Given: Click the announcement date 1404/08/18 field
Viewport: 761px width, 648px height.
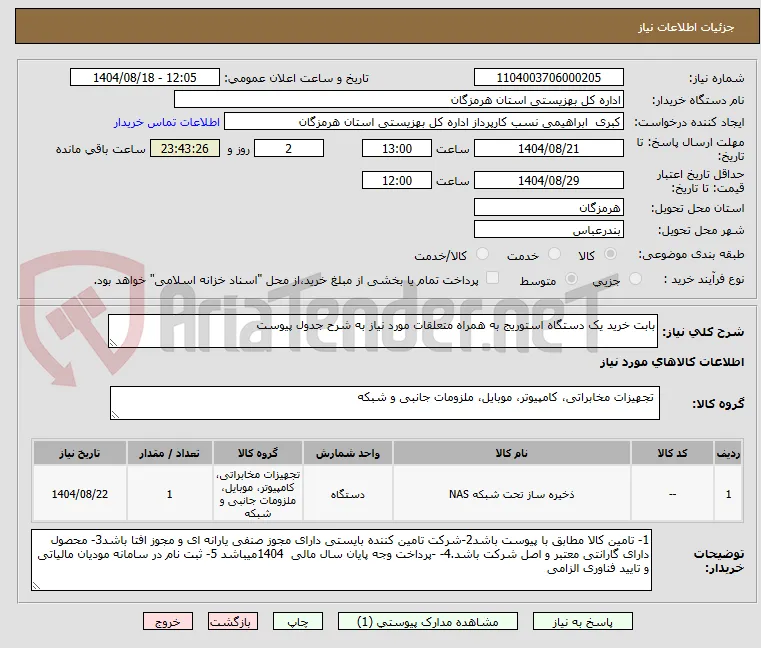Looking at the screenshot, I should tap(145, 78).
